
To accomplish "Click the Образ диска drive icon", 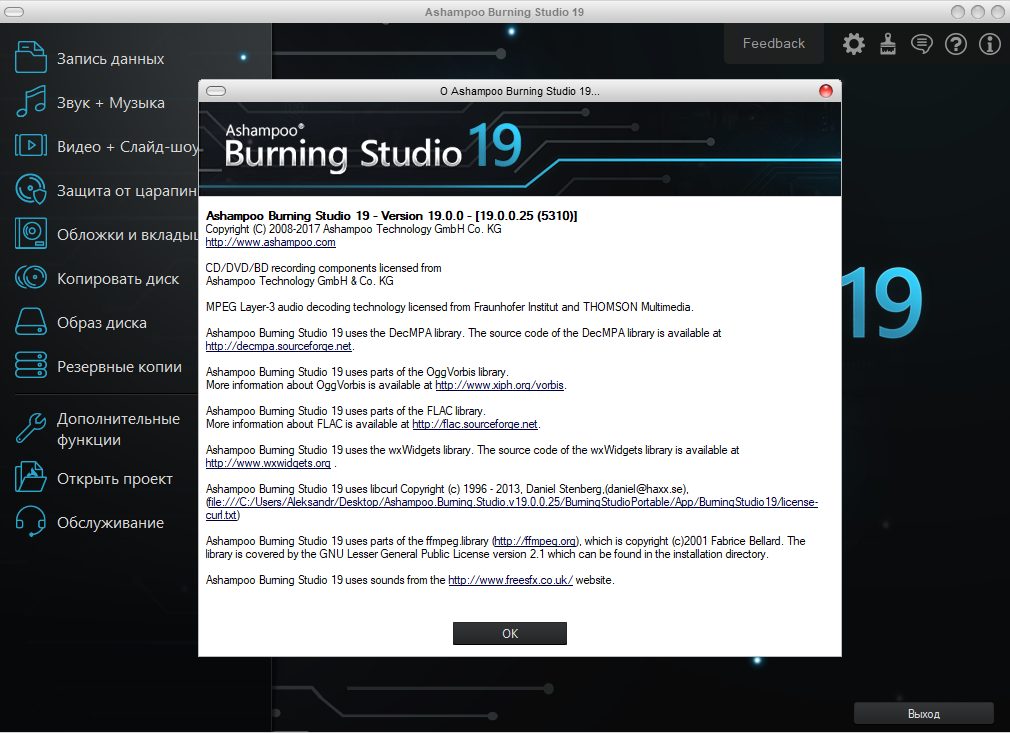I will coord(30,321).
